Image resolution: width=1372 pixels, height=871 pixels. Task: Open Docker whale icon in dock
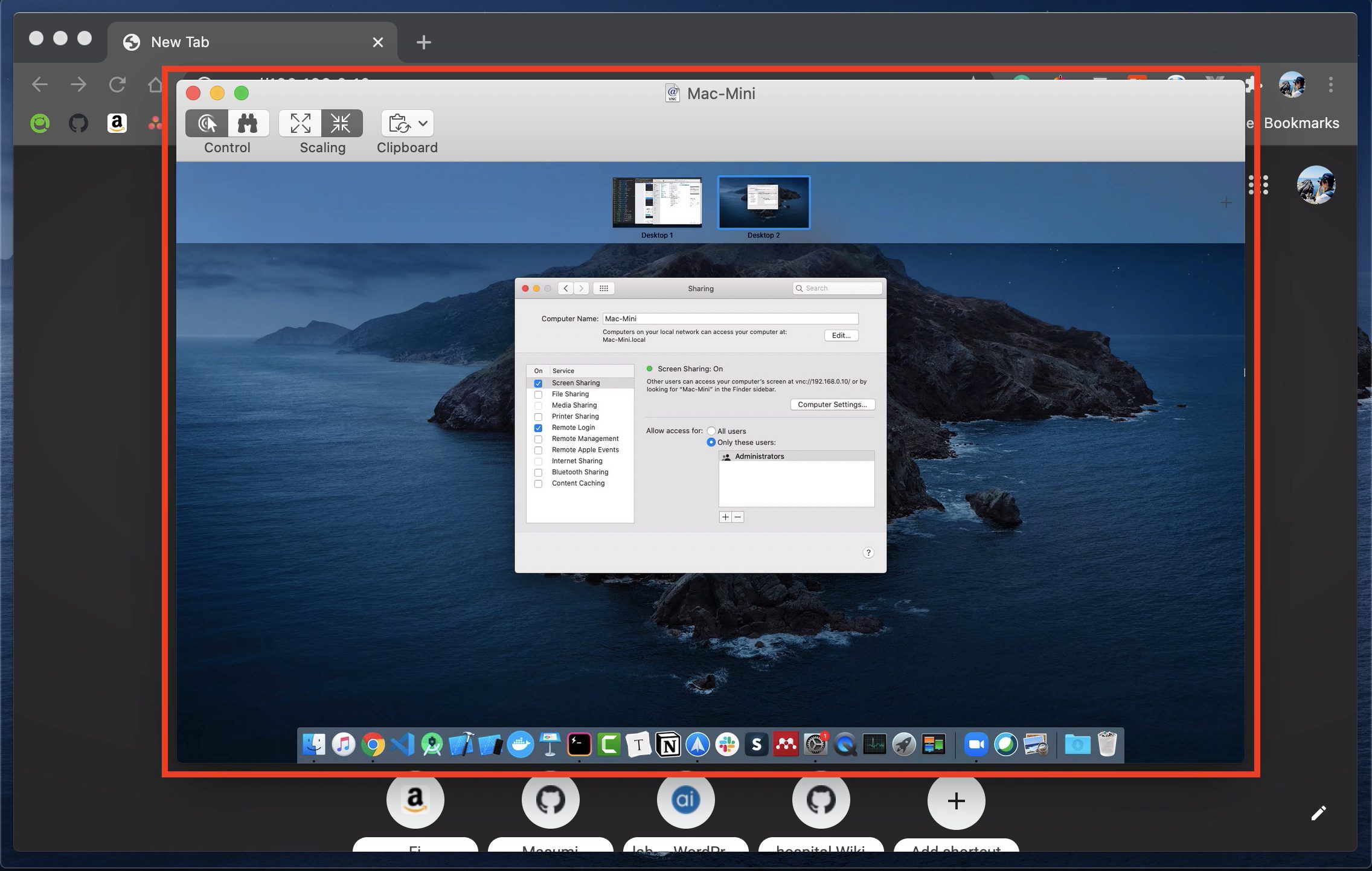[521, 744]
